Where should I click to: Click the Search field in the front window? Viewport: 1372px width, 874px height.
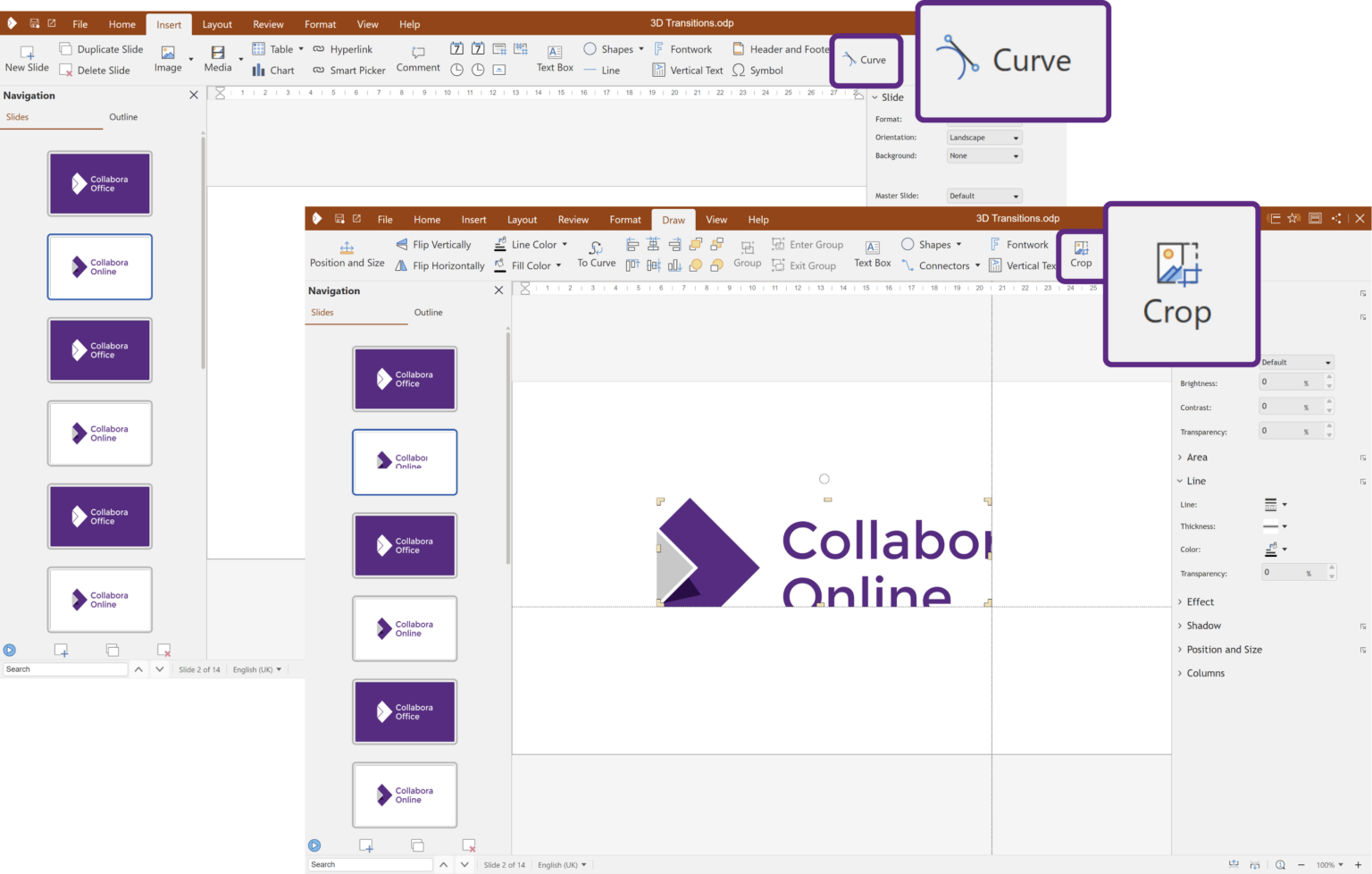371,865
